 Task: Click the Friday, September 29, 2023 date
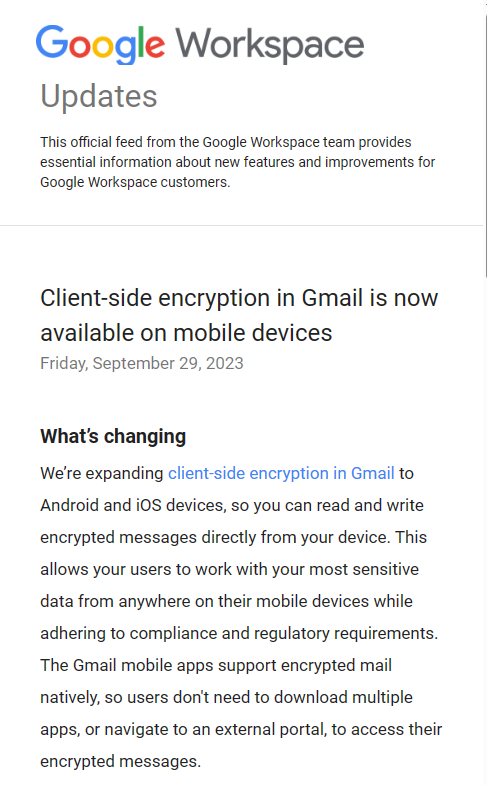tap(142, 363)
